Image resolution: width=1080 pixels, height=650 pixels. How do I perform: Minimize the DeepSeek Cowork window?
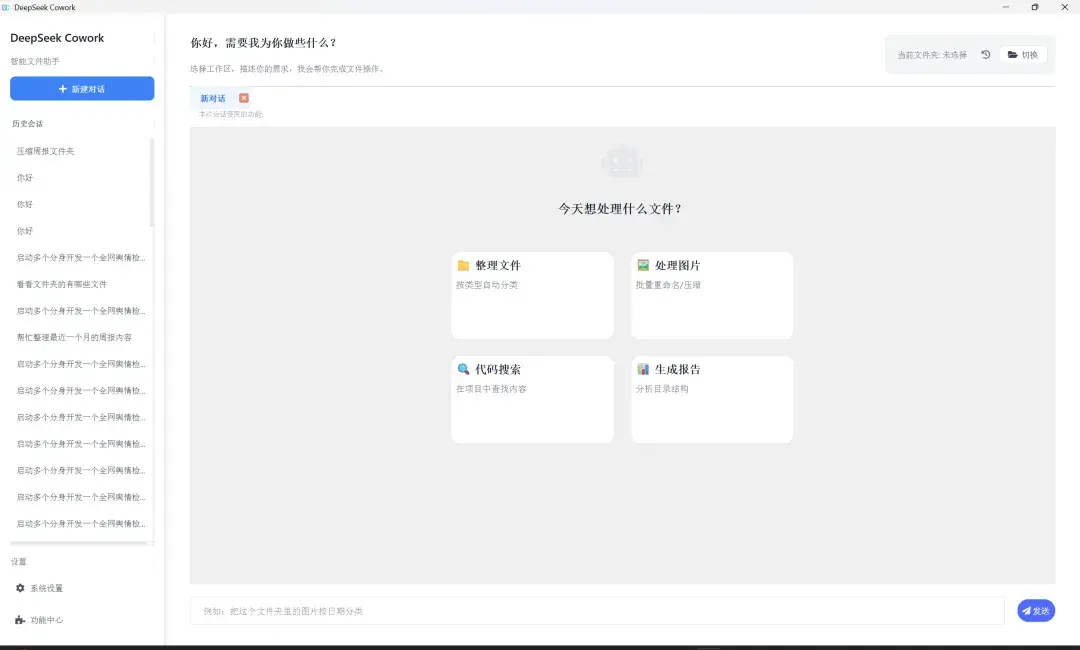(1006, 7)
